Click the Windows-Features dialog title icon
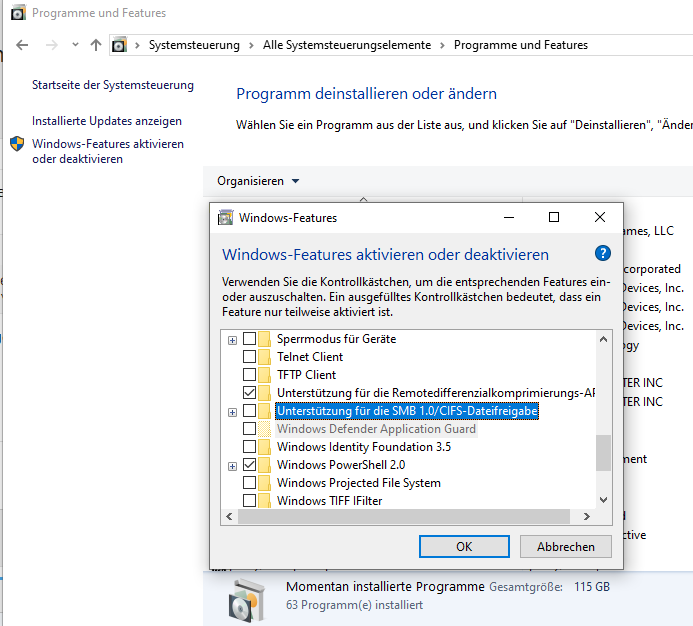This screenshot has width=693, height=626. coord(225,218)
